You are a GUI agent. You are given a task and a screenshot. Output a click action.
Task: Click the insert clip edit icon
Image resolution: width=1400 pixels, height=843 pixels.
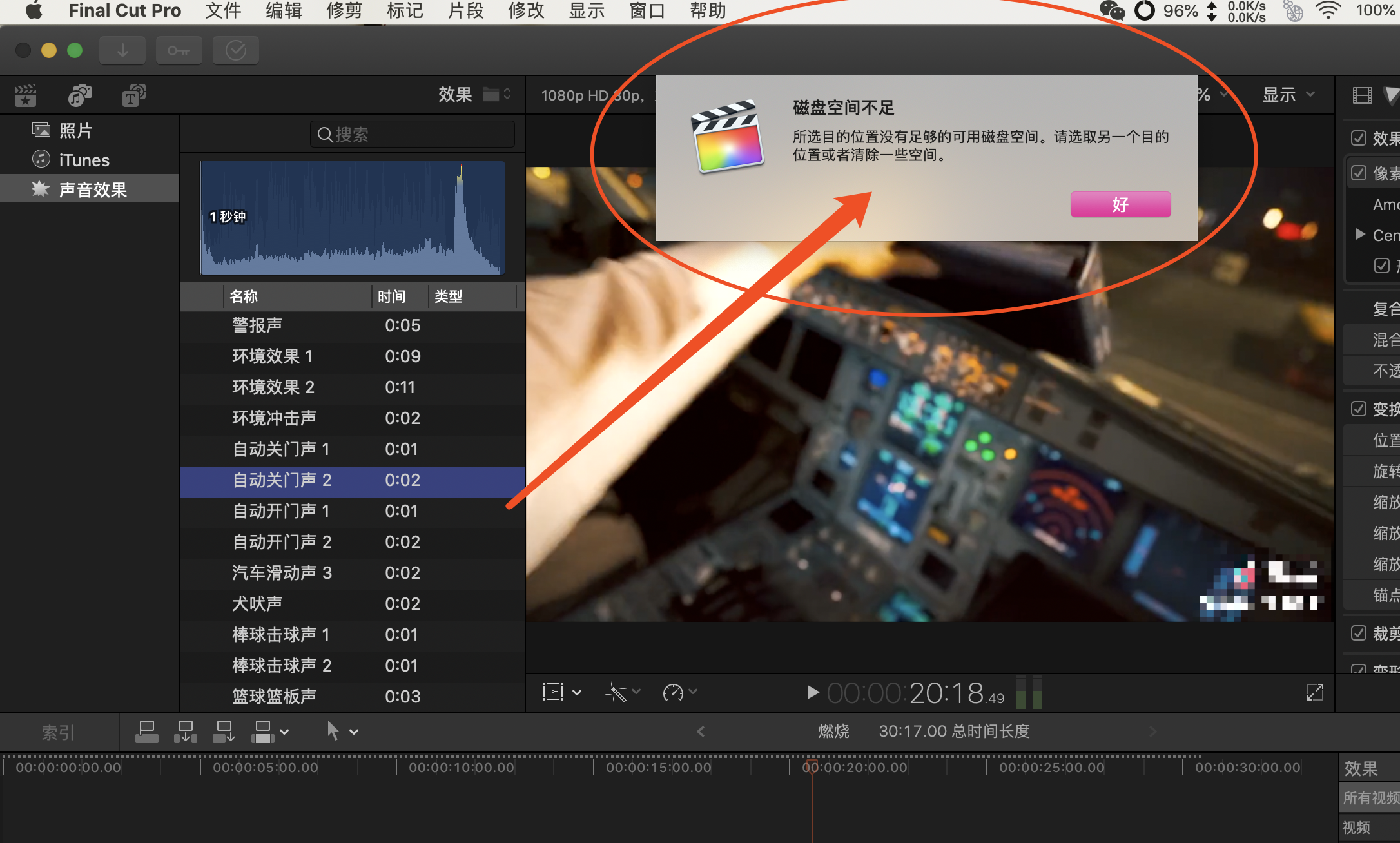[185, 732]
